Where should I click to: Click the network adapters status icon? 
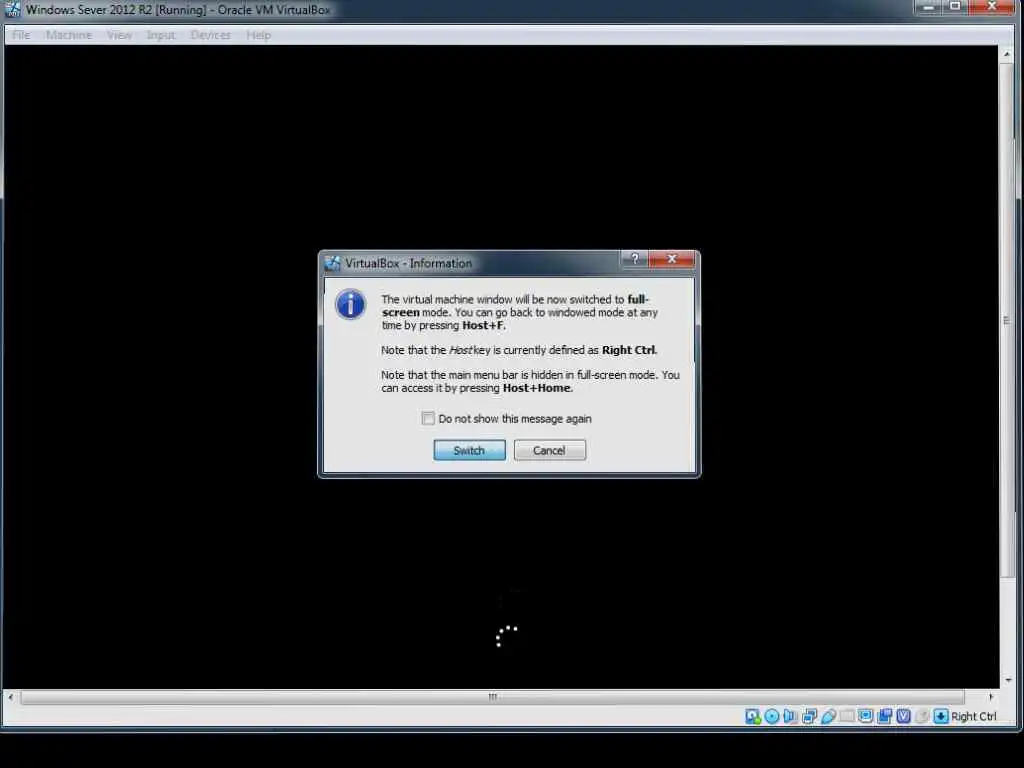pos(809,716)
